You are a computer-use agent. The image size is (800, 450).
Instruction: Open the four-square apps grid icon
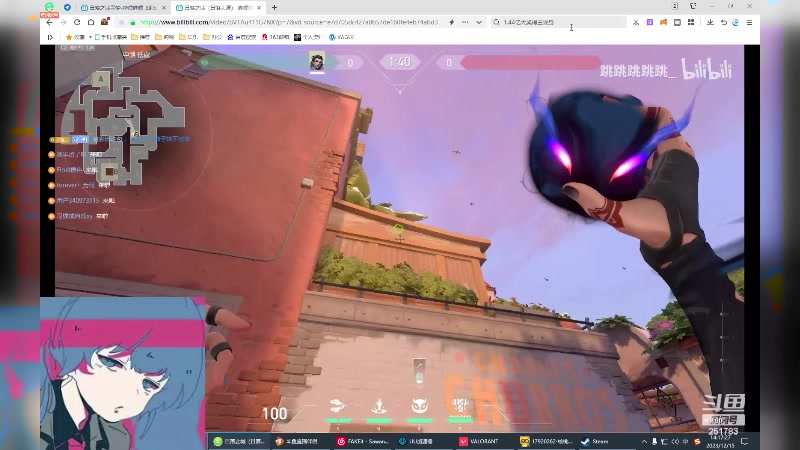click(691, 22)
